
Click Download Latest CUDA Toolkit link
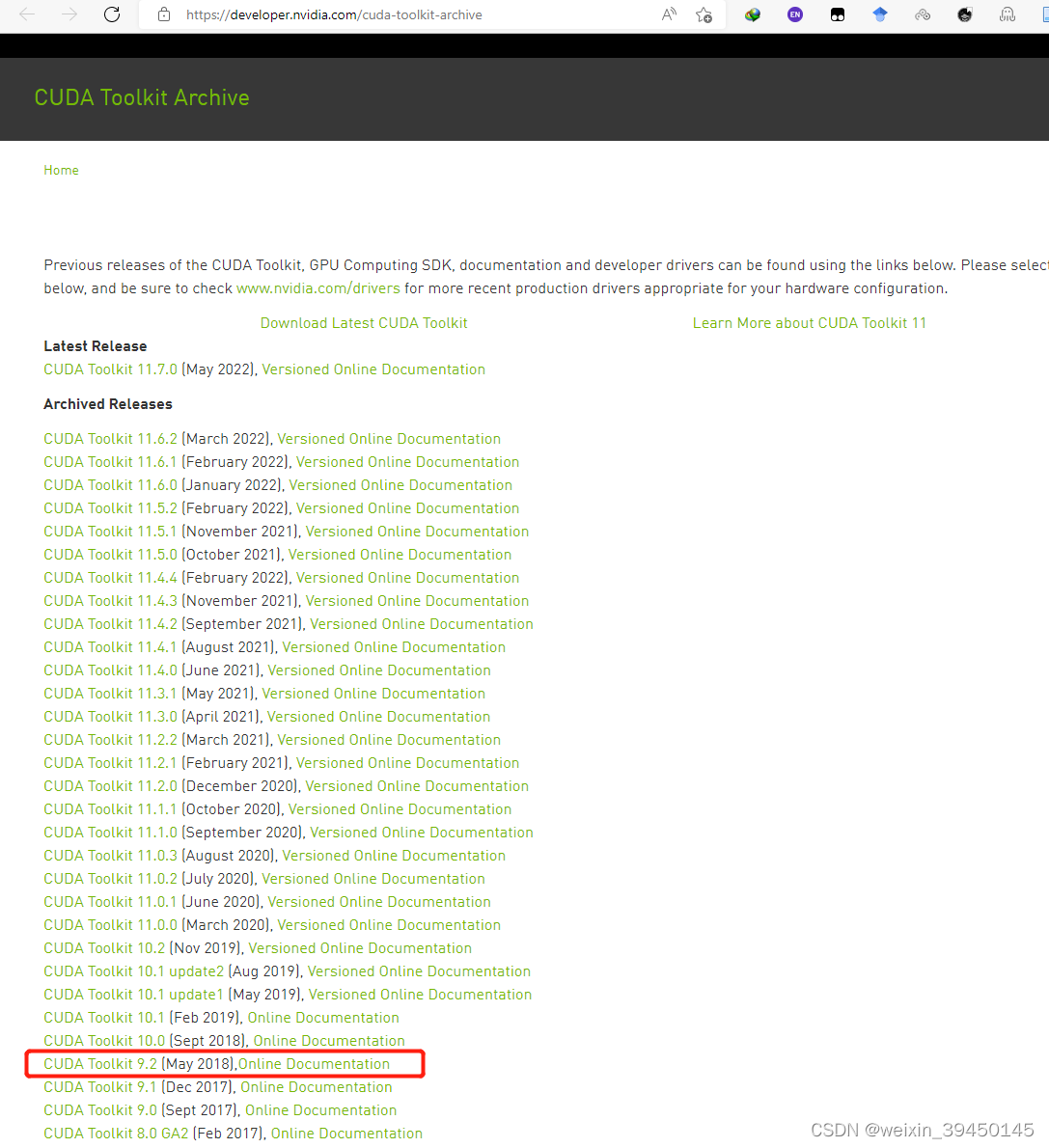(x=364, y=323)
